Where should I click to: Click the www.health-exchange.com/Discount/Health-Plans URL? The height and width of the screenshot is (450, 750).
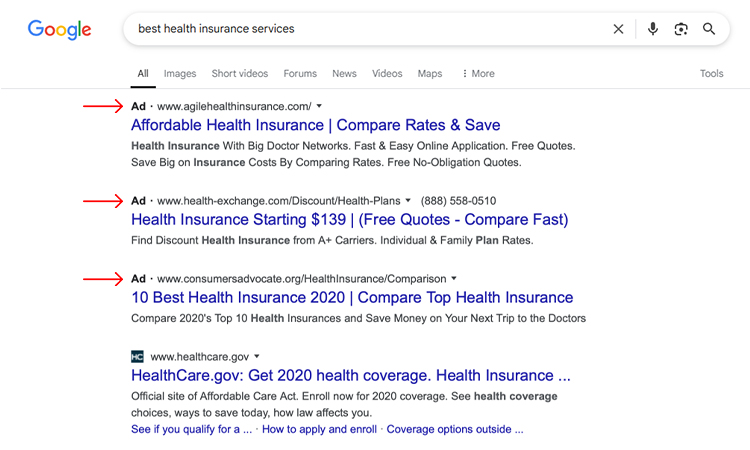coord(279,201)
